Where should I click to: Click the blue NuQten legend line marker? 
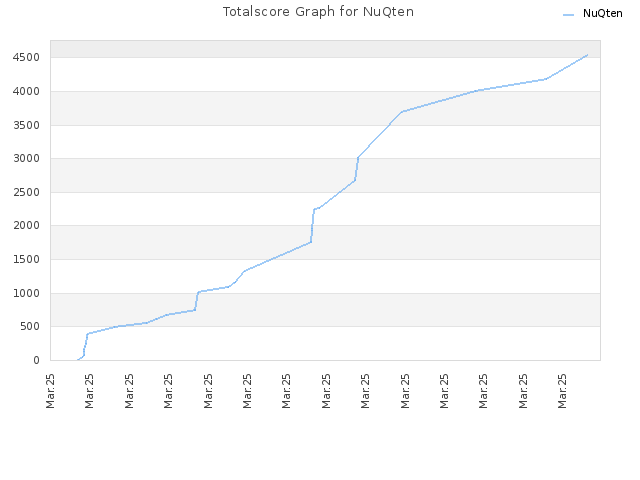coord(568,15)
